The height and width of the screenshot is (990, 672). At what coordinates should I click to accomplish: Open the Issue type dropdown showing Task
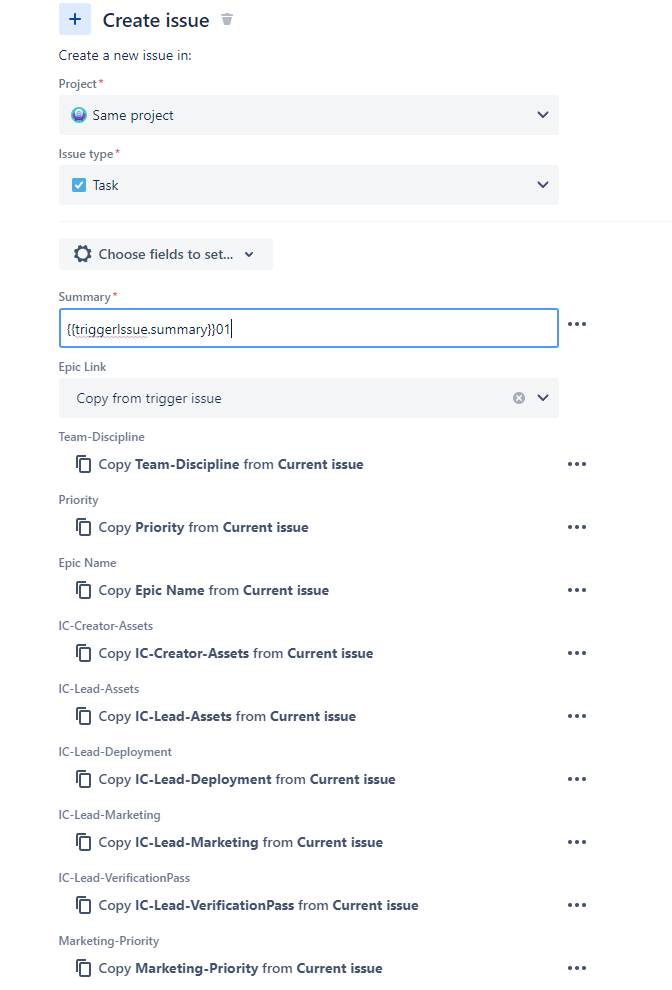coord(309,185)
